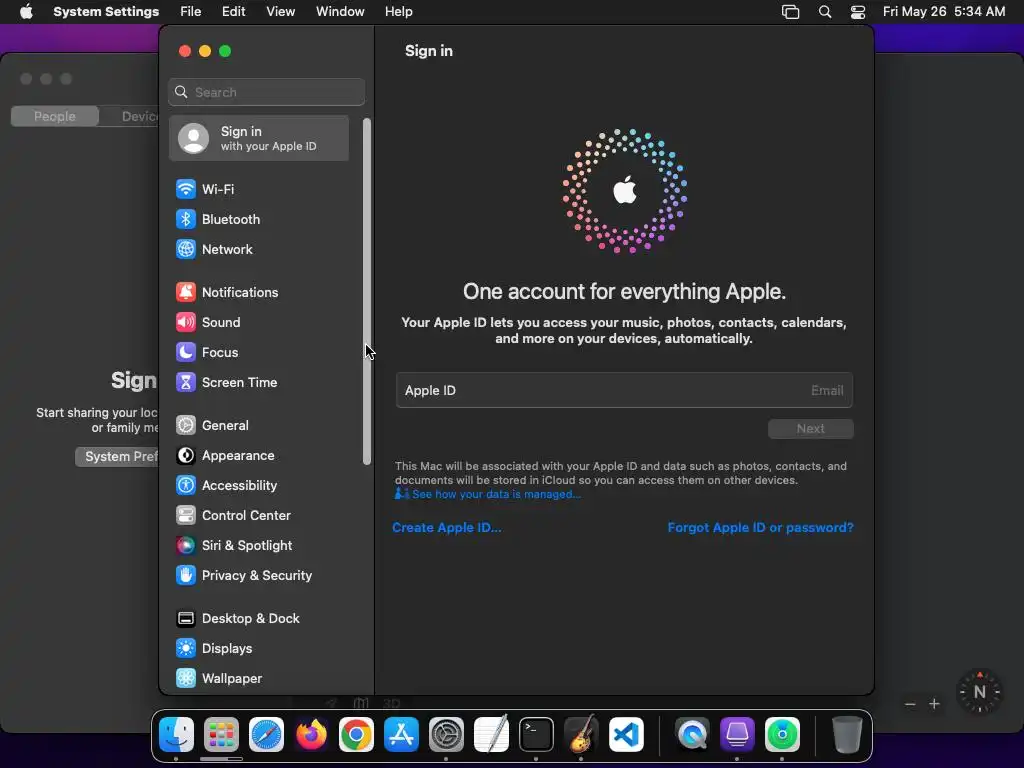Select Sound speaker icon in sidebar

point(185,323)
